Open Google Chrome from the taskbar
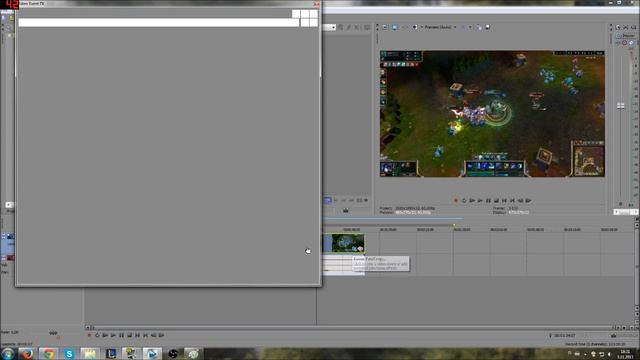The width and height of the screenshot is (640, 360). tap(49, 353)
